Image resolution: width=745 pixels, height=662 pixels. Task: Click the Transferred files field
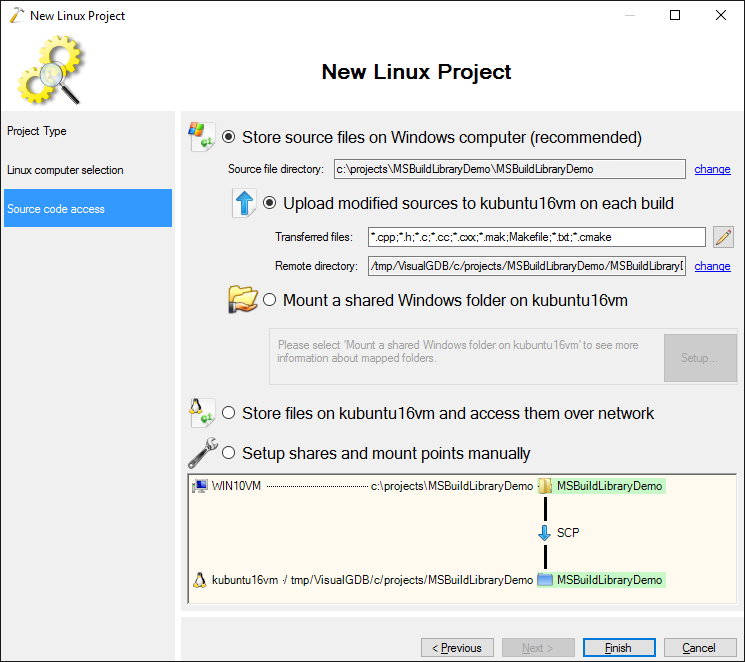[536, 237]
